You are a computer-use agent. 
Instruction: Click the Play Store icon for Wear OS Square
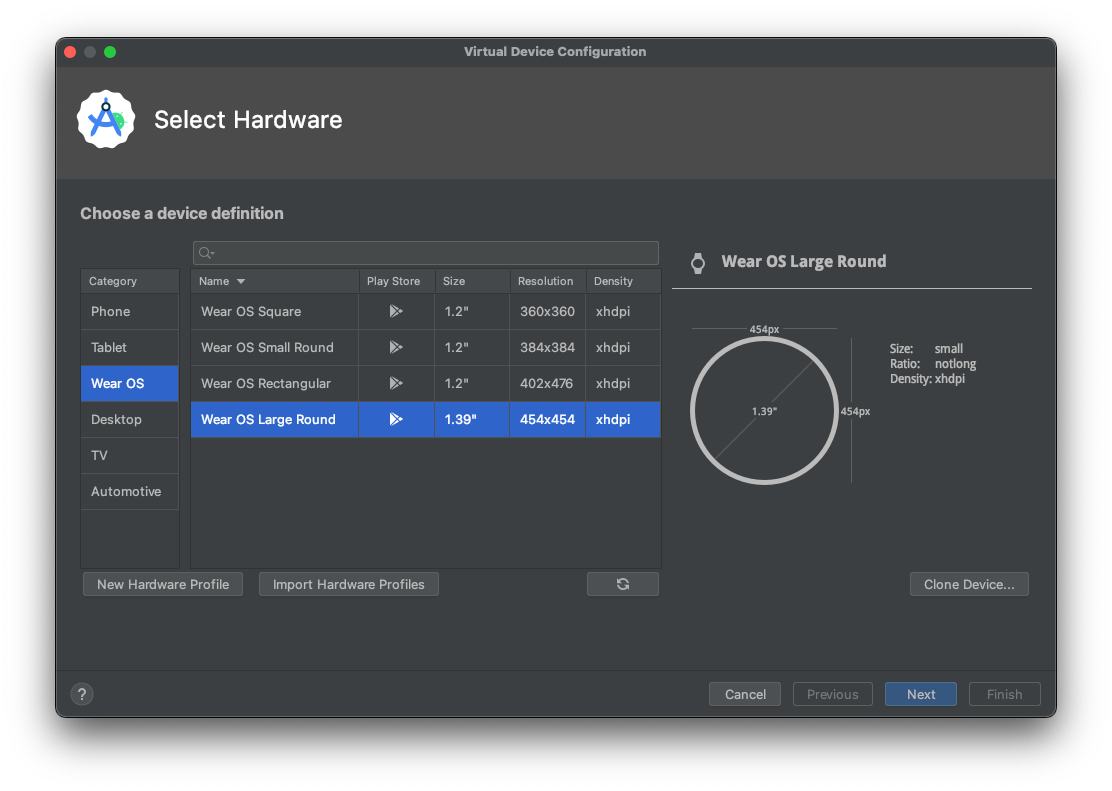(396, 311)
